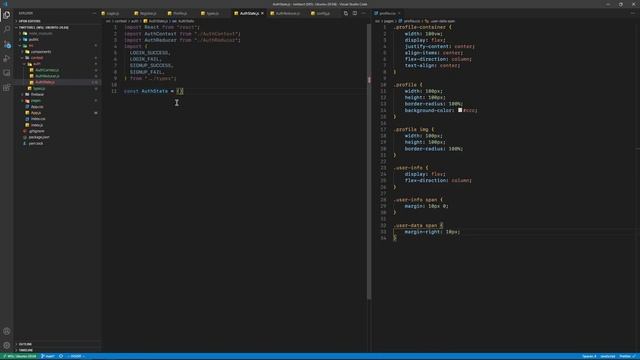Click language mode indicator in status bar

(x=608, y=356)
